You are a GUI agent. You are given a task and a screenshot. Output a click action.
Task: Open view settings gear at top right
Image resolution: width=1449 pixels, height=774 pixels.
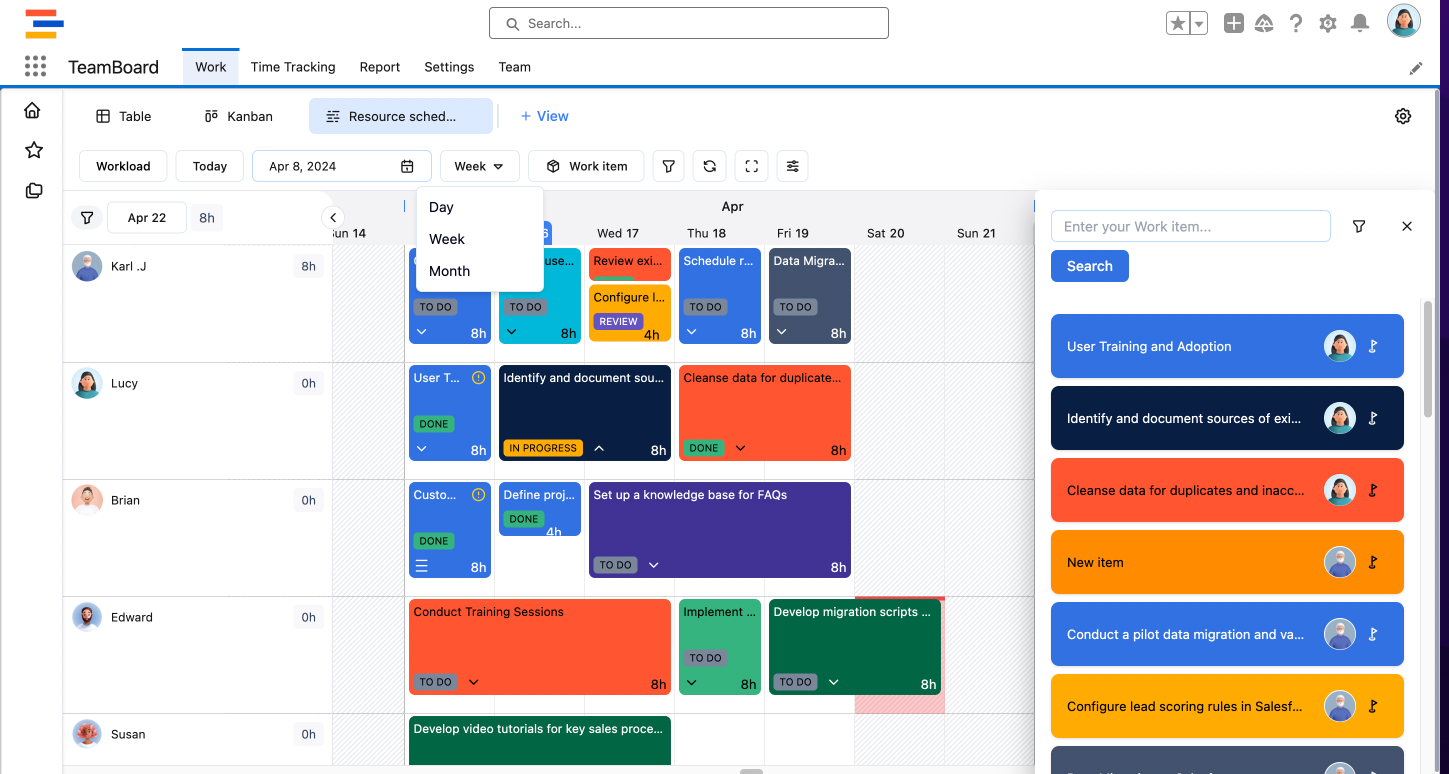1402,116
